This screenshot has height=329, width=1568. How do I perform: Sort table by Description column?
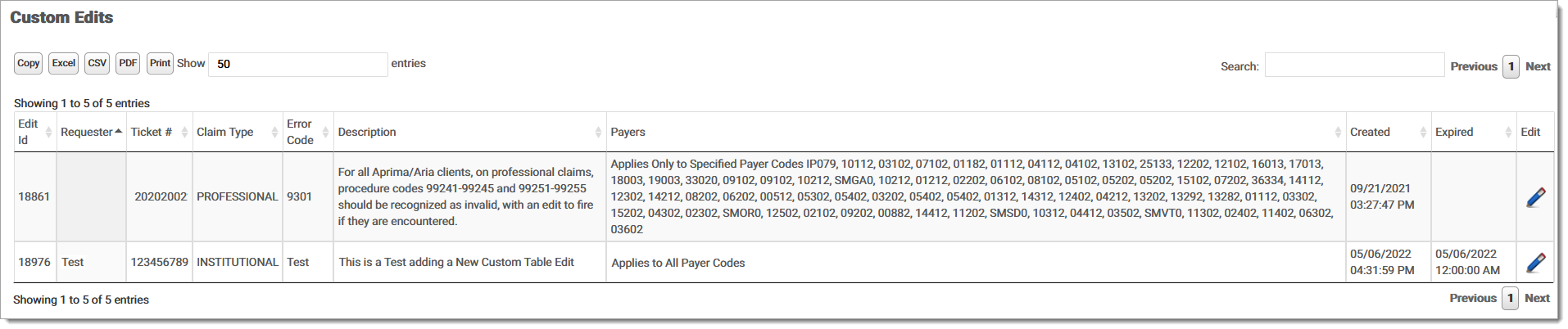[x=469, y=132]
